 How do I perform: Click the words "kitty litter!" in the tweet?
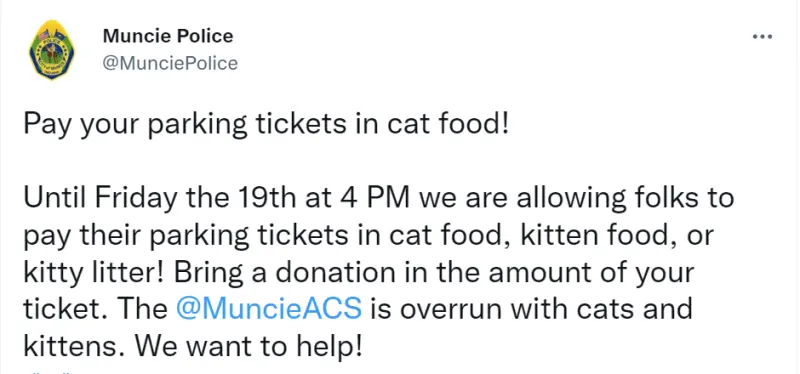95,273
